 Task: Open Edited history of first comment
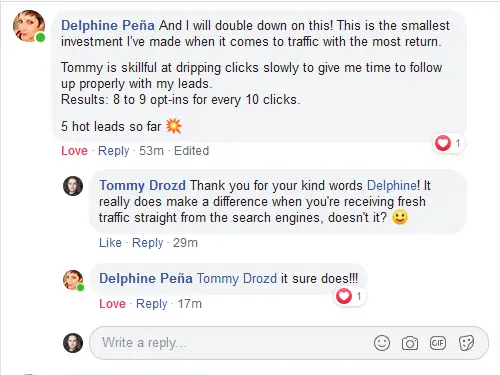pyautogui.click(x=191, y=151)
